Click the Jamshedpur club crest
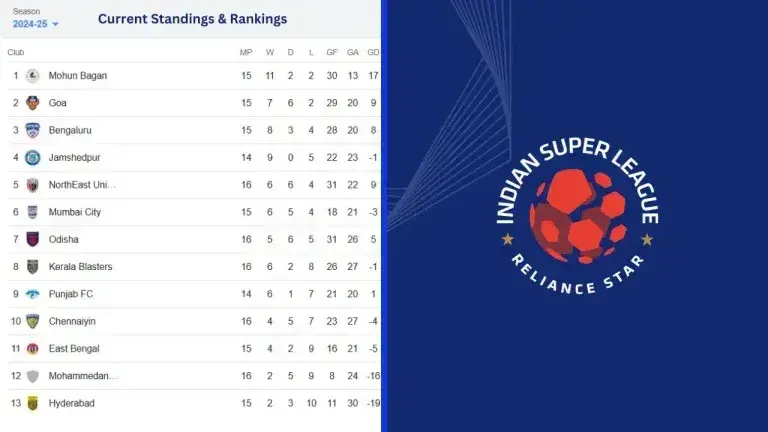Viewport: 768px width, 432px height. pos(33,157)
